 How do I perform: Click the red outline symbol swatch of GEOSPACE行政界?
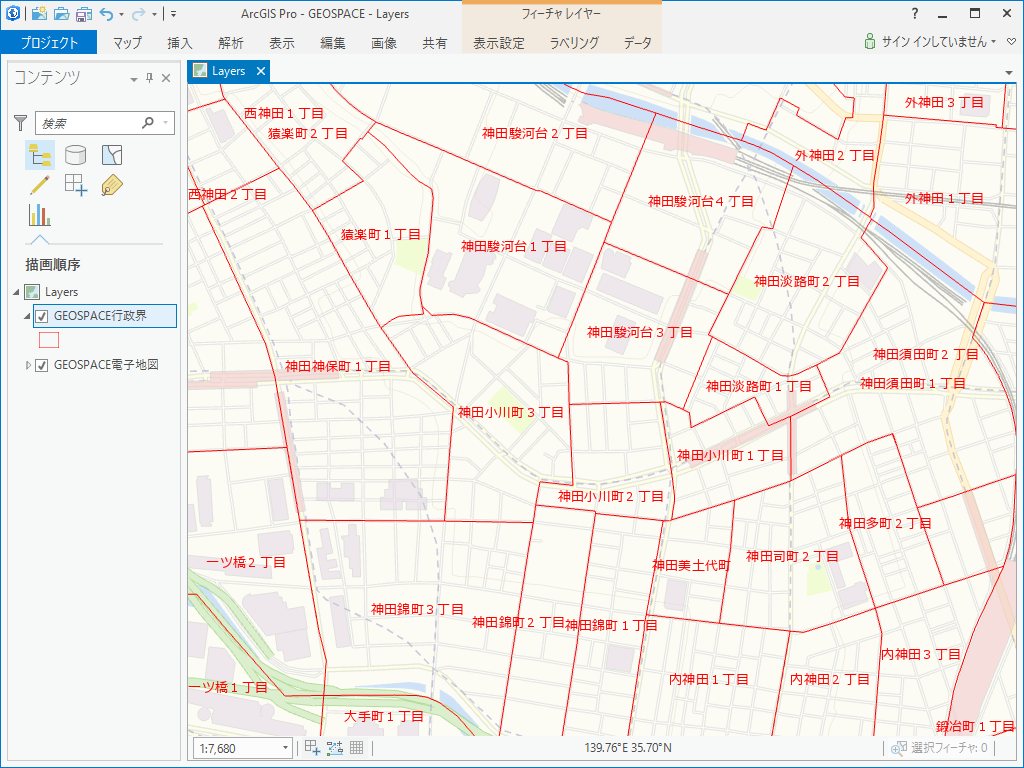tap(49, 340)
